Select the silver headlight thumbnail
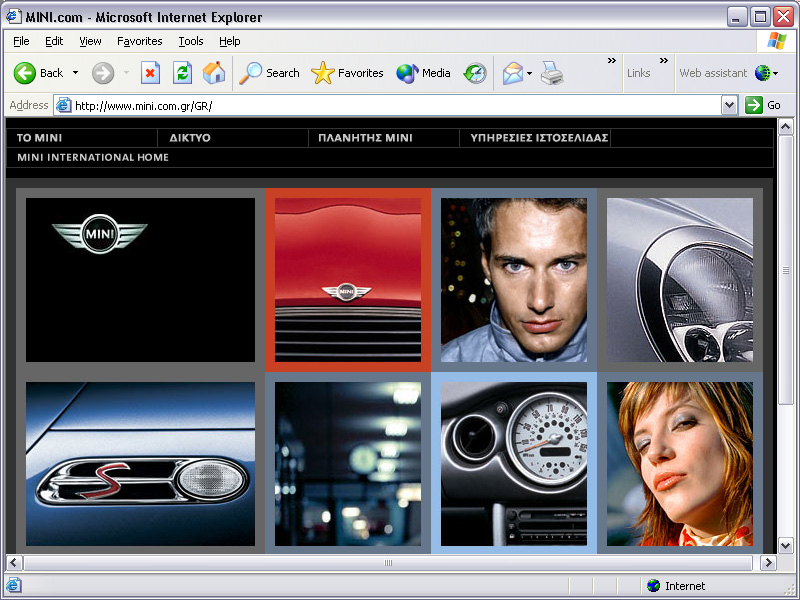 coord(680,280)
